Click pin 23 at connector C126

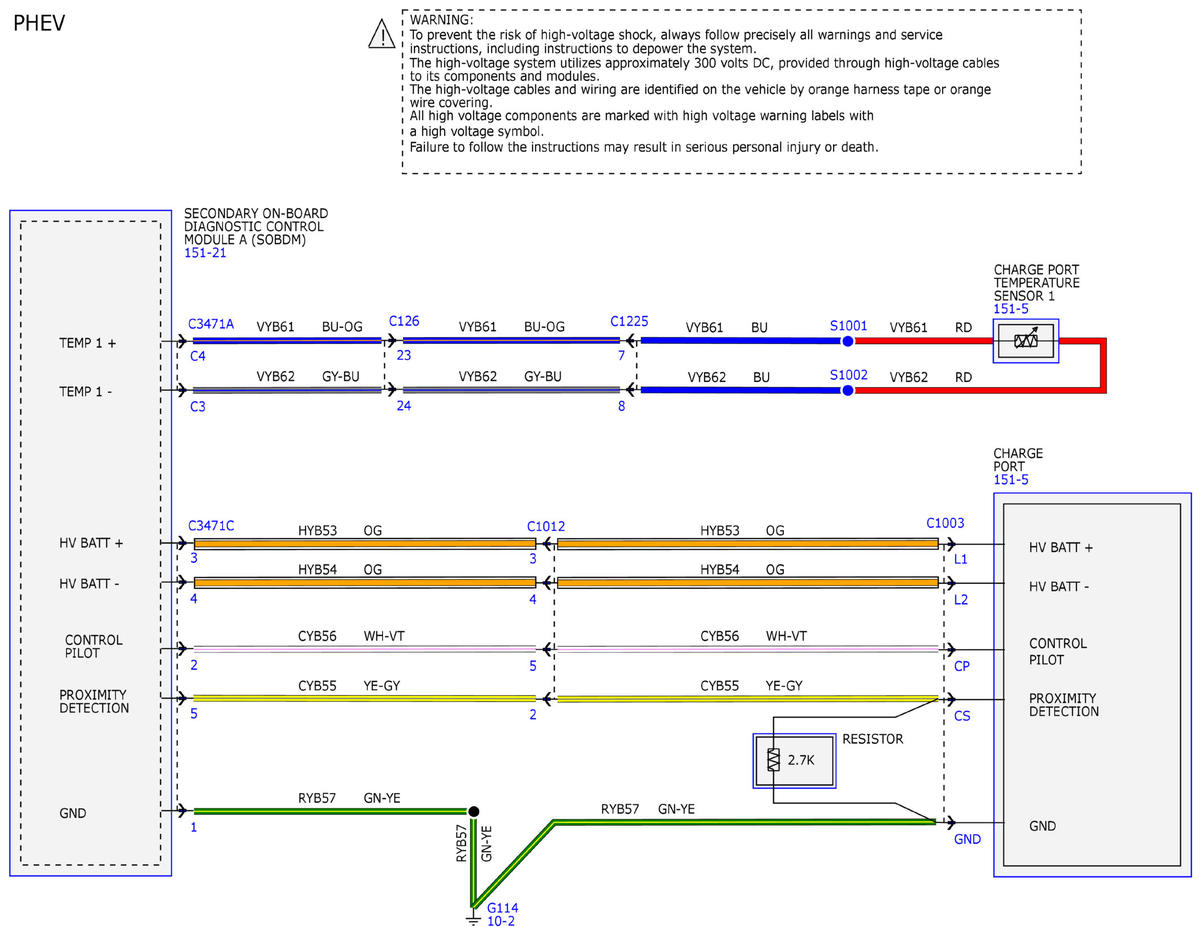(x=402, y=354)
